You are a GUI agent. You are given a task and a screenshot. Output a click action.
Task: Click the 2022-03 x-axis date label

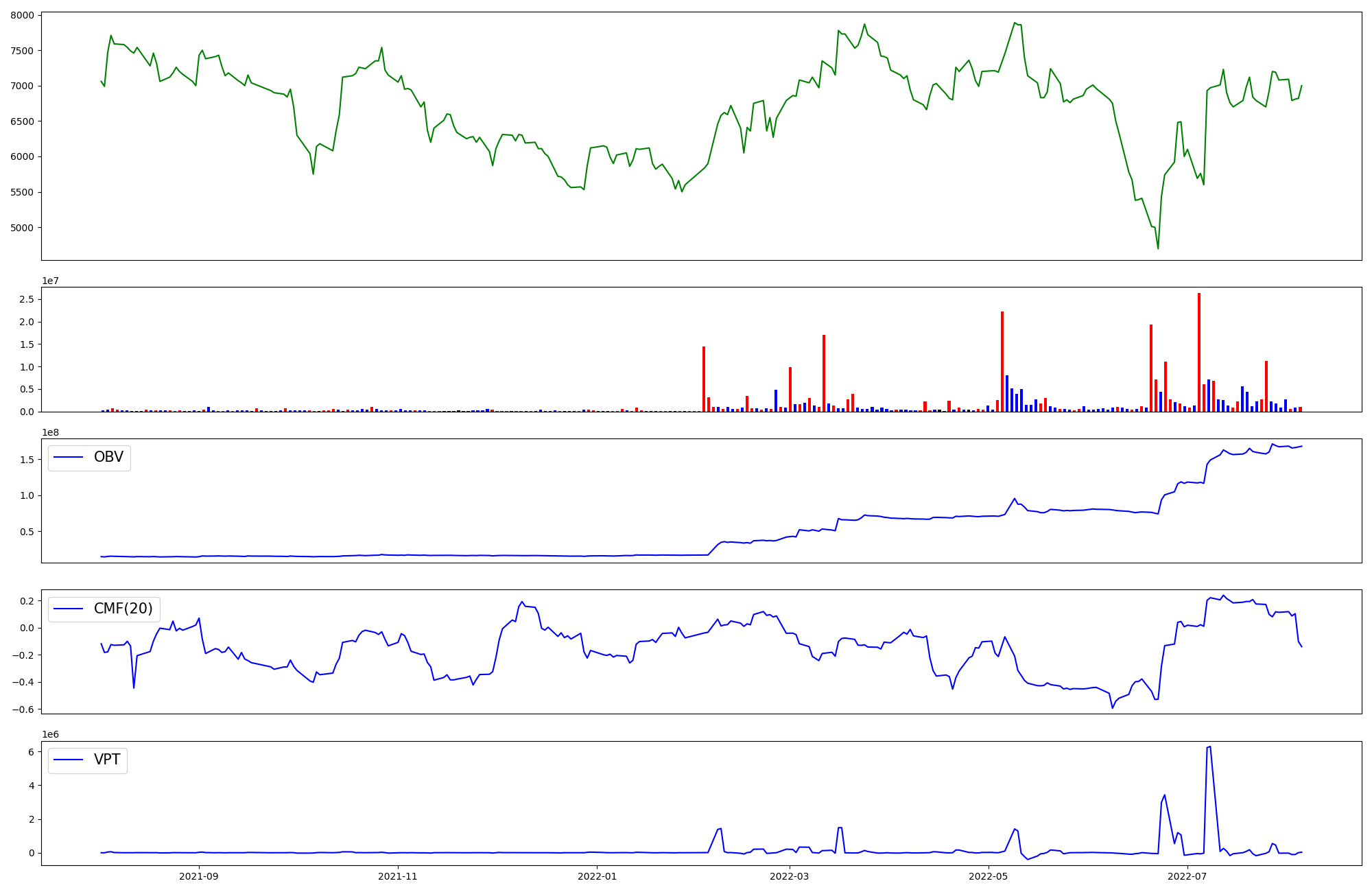(x=790, y=876)
